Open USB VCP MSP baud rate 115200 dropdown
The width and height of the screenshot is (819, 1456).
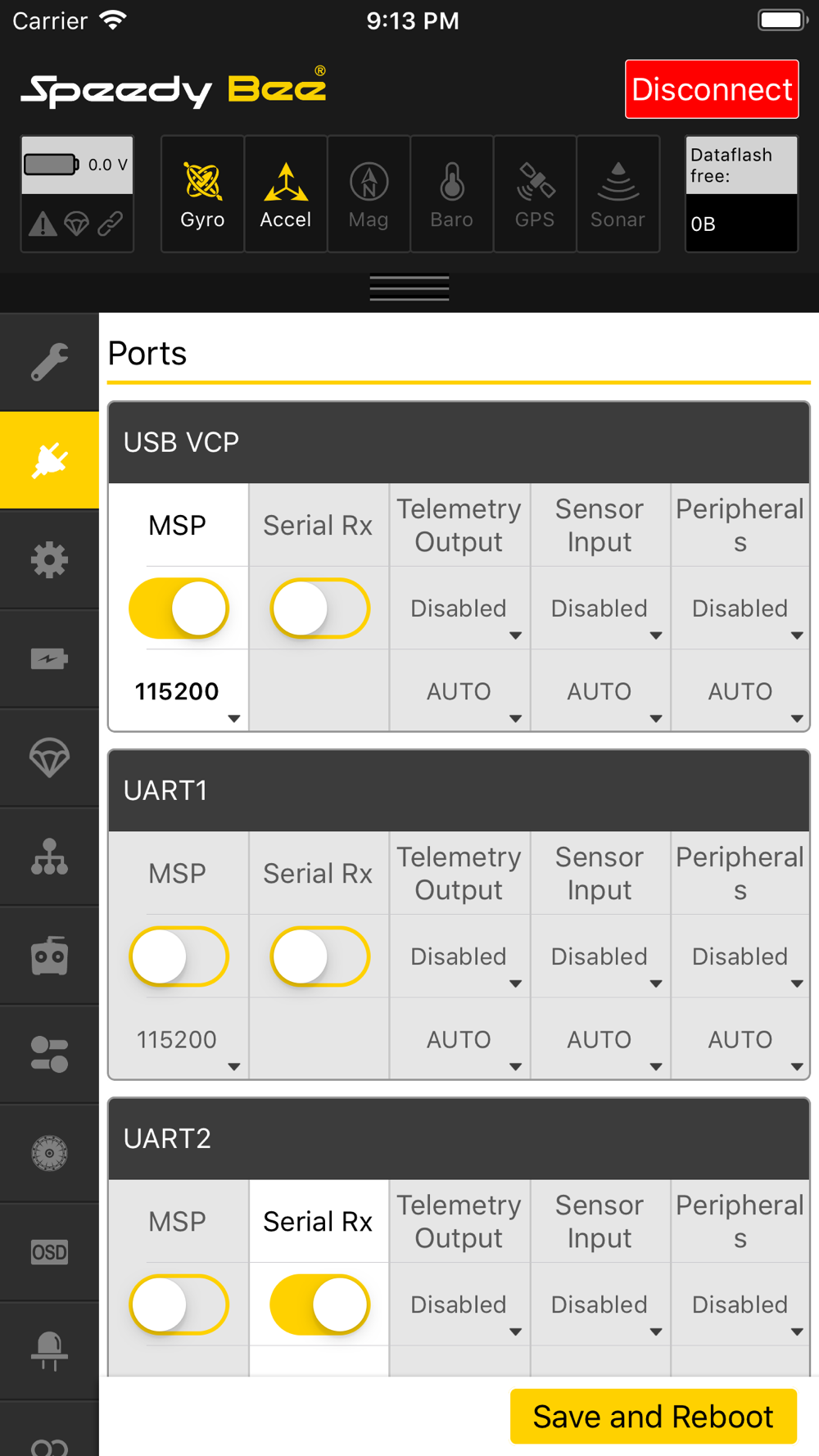tap(179, 691)
